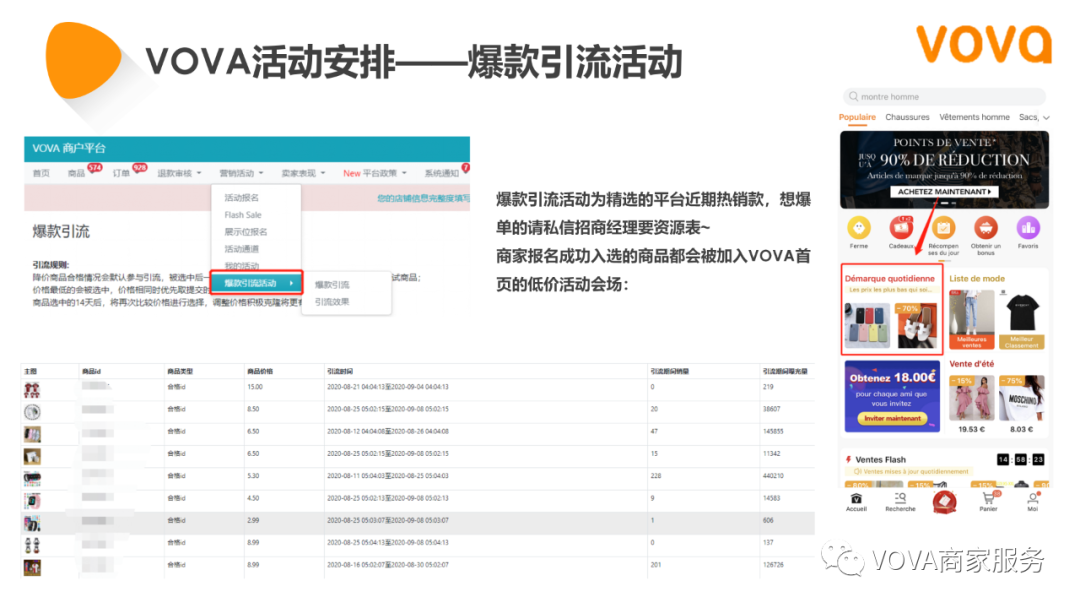The image size is (1080, 608).
Task: Select the Ferme (farm) icon in the app
Action: pyautogui.click(x=858, y=227)
